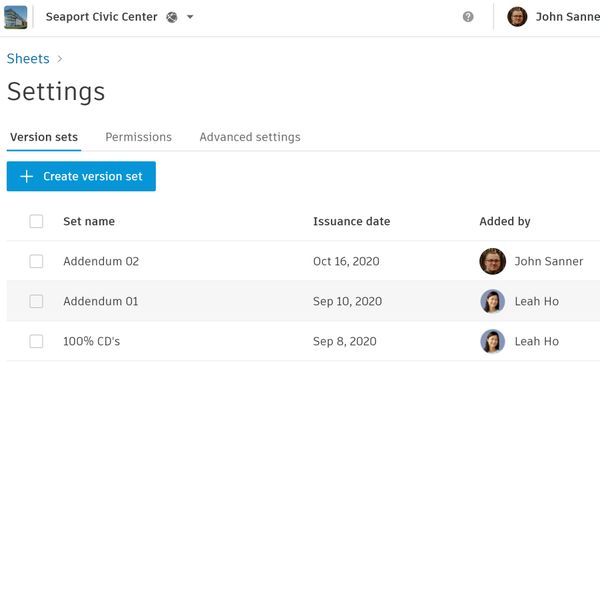Click Leah Ho's avatar in Addendum 01 row
This screenshot has width=600, height=600.
pos(492,301)
